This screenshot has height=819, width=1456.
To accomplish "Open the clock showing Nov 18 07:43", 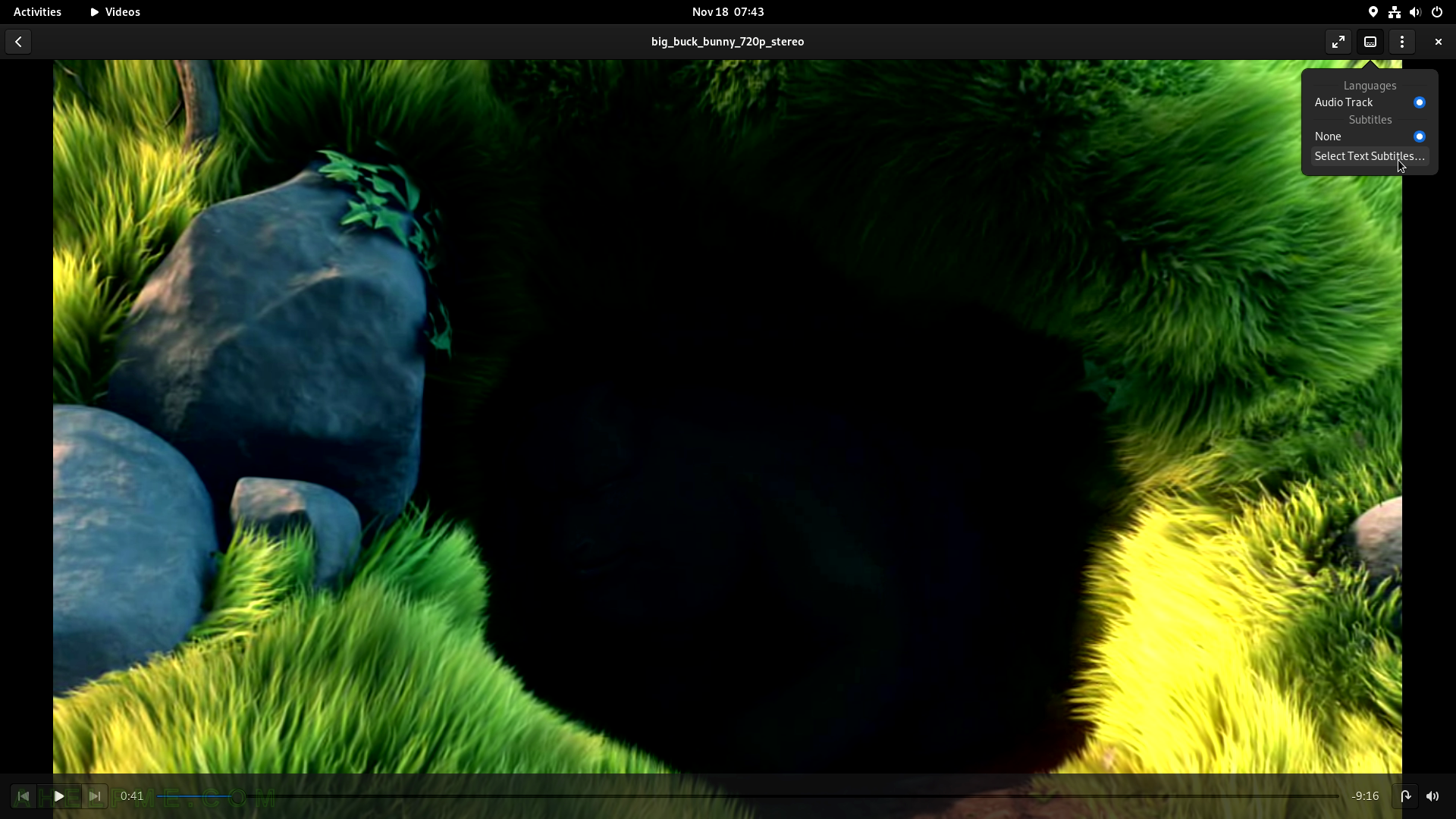I will [x=728, y=12].
